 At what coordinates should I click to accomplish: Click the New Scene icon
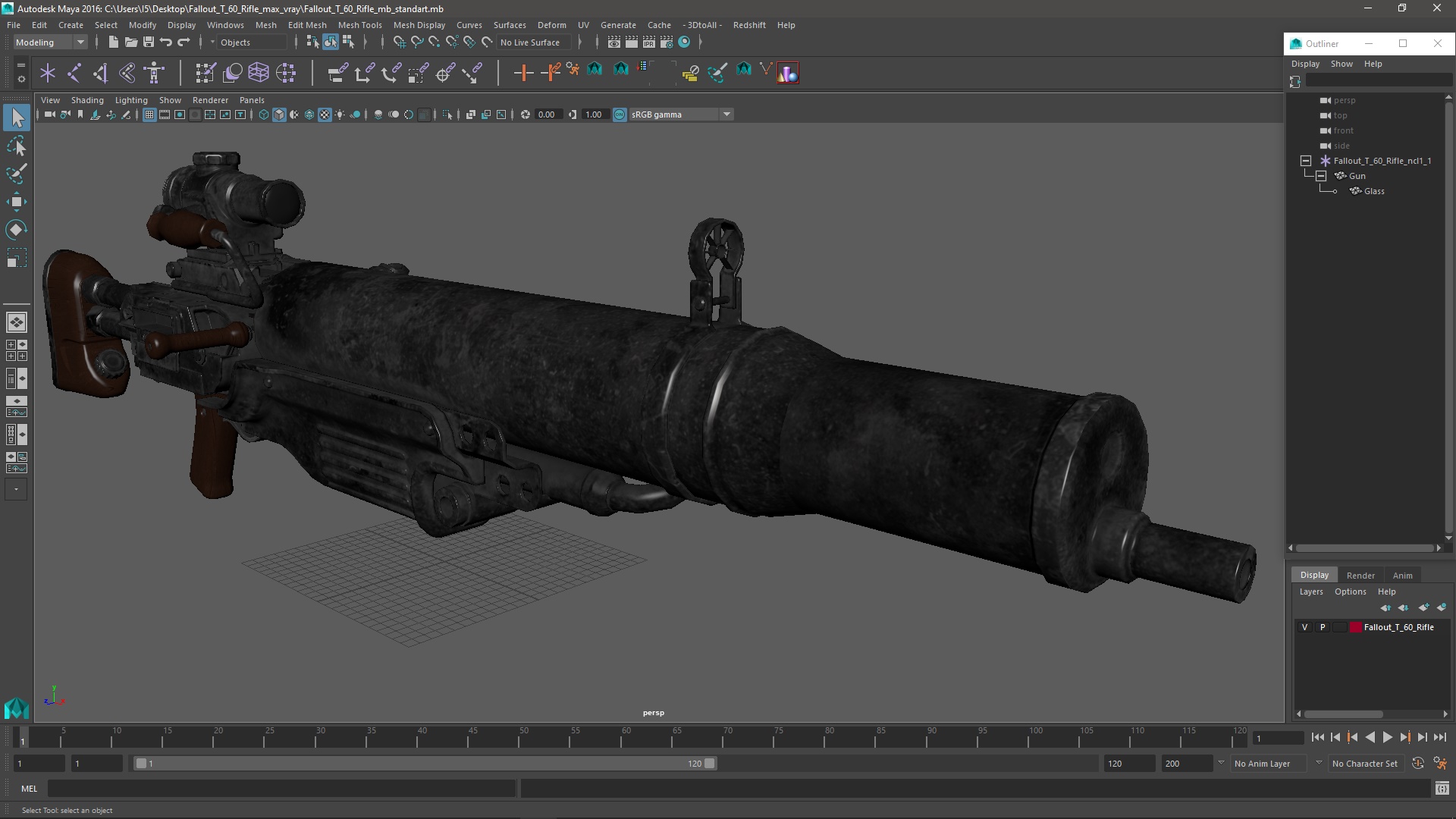tap(113, 42)
